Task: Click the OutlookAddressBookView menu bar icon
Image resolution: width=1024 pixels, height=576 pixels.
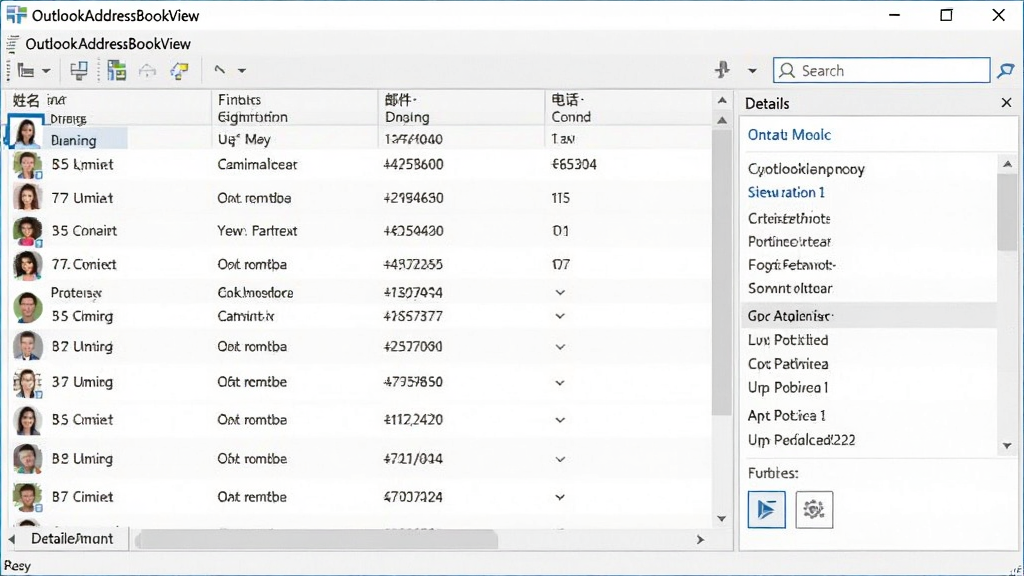Action: [x=12, y=44]
